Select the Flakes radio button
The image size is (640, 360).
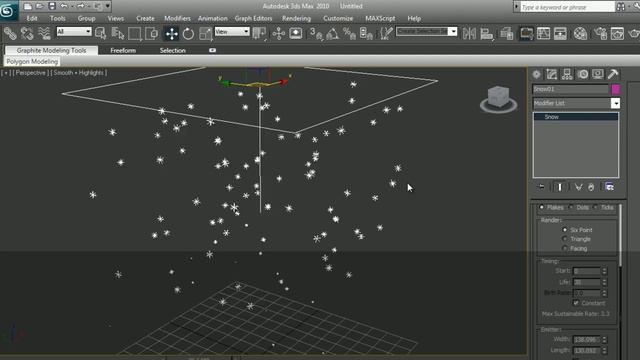[542, 207]
